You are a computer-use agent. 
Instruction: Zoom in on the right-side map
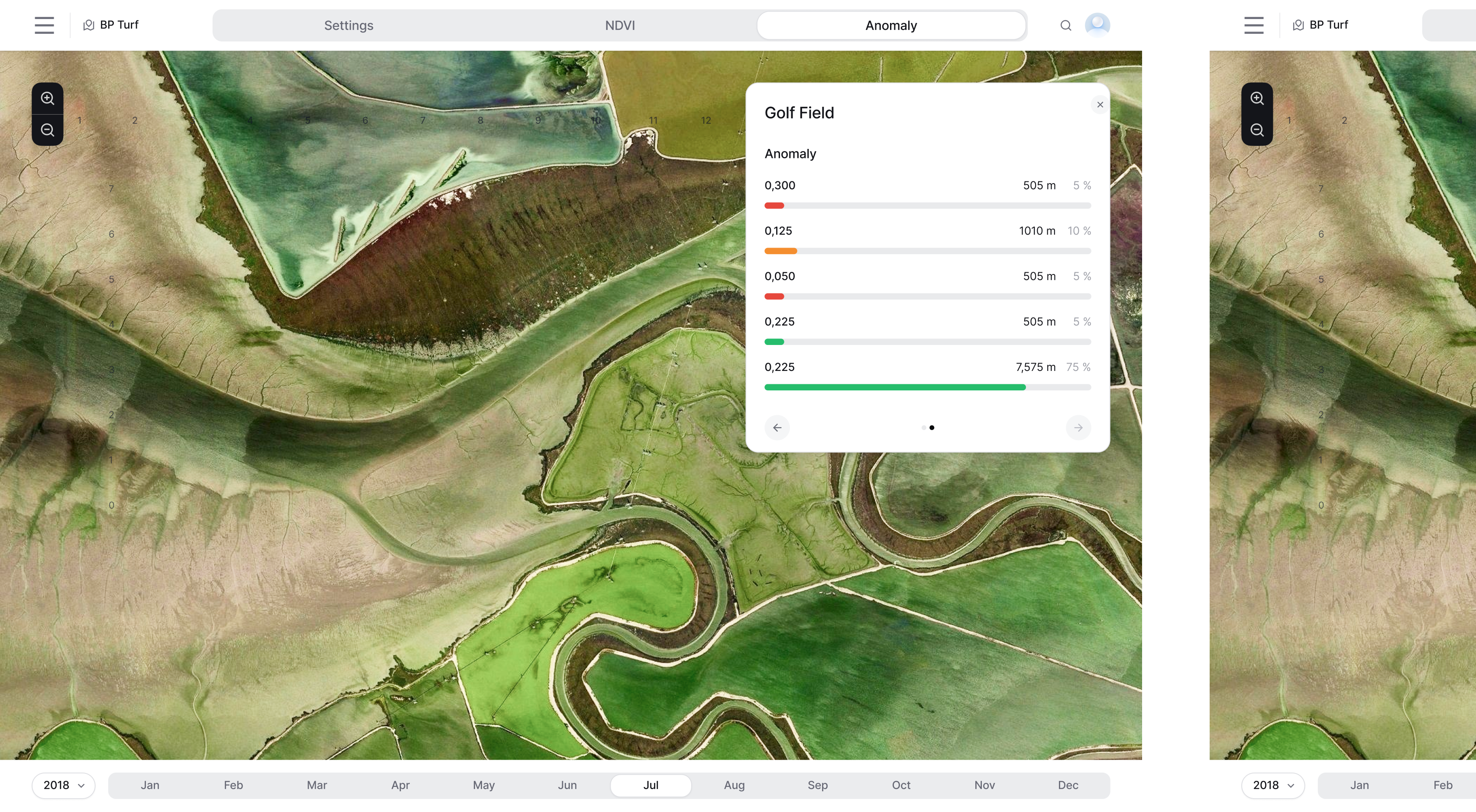point(1256,99)
